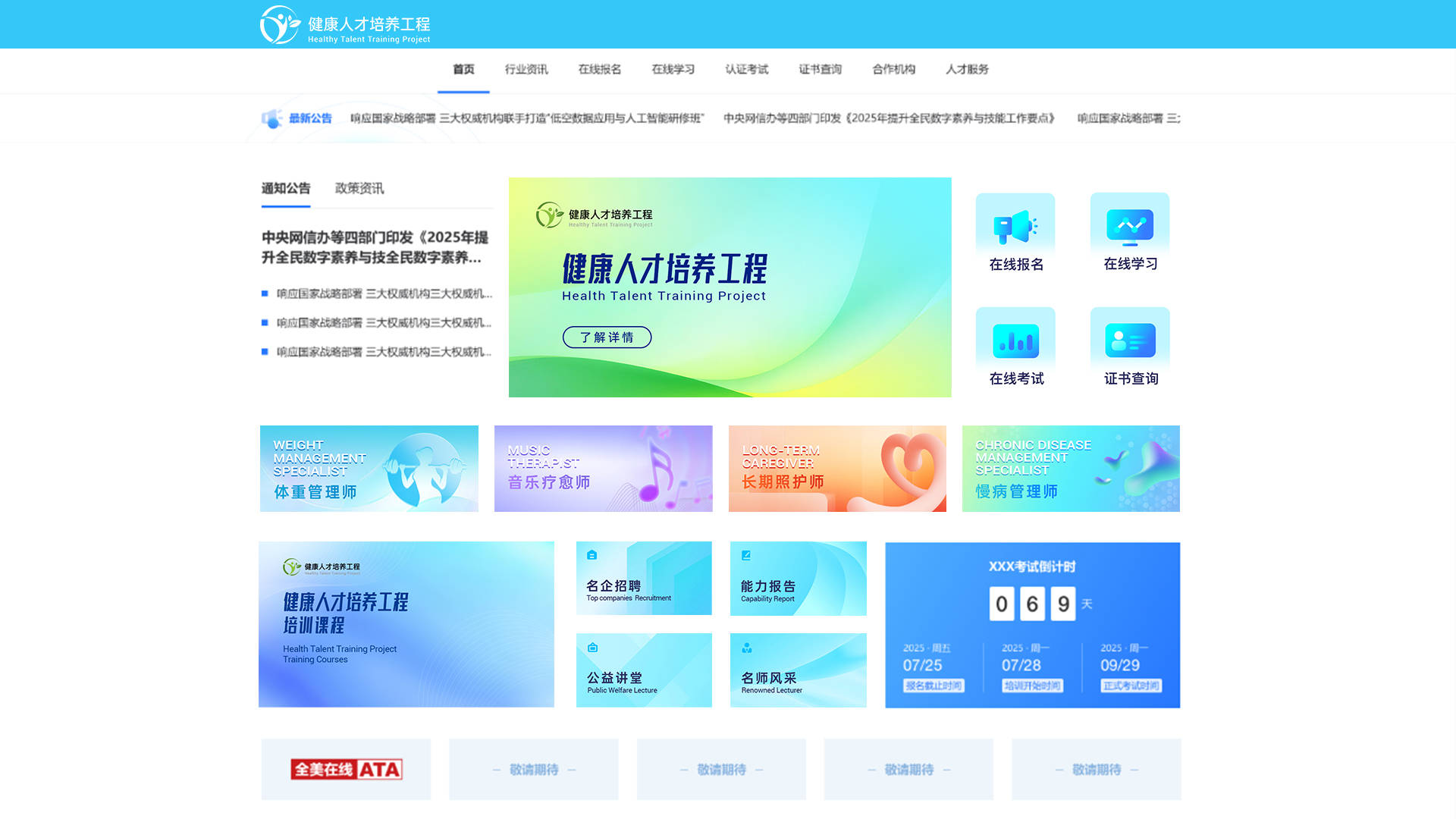Open the 音乐疗愈师 course banner
The height and width of the screenshot is (819, 1456).
pos(603,469)
